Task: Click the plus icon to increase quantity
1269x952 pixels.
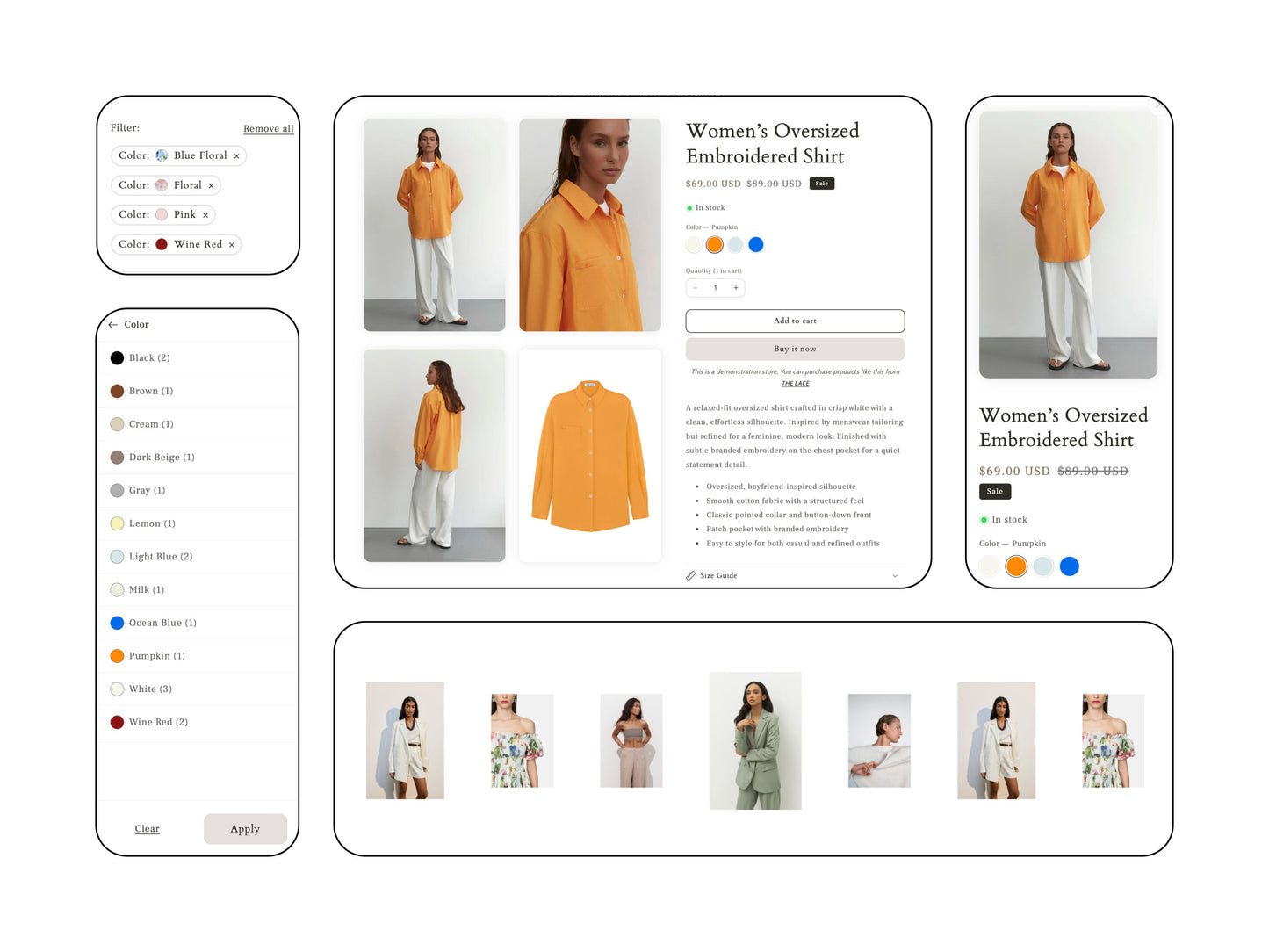Action: click(735, 287)
